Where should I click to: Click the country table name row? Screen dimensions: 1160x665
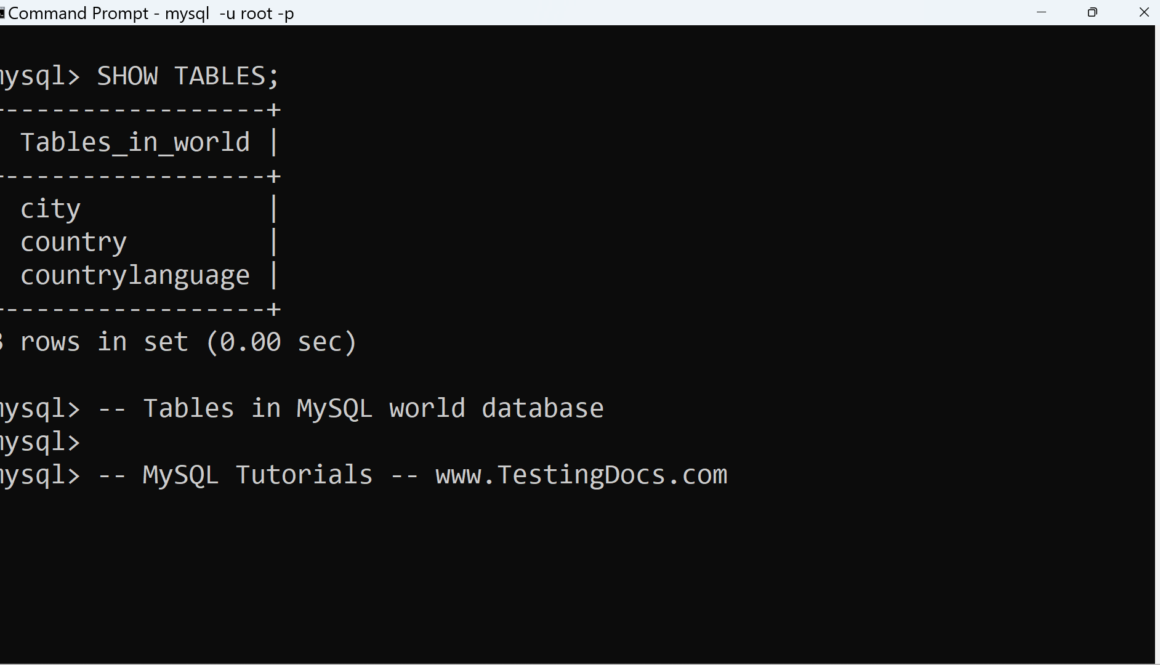73,242
